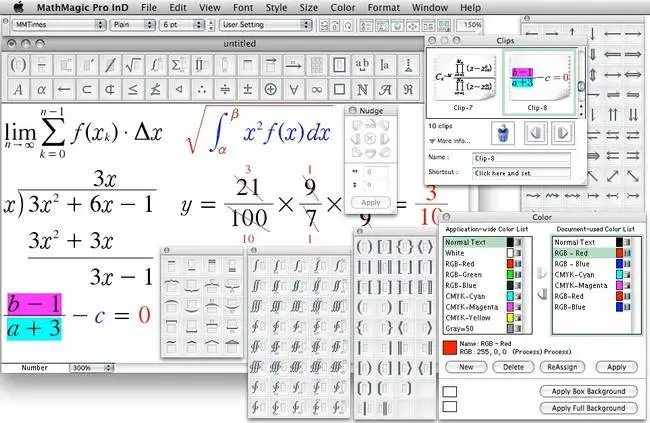This screenshot has height=423, width=650.
Task: Open the parentheses fence templates palette
Action: (x=18, y=65)
